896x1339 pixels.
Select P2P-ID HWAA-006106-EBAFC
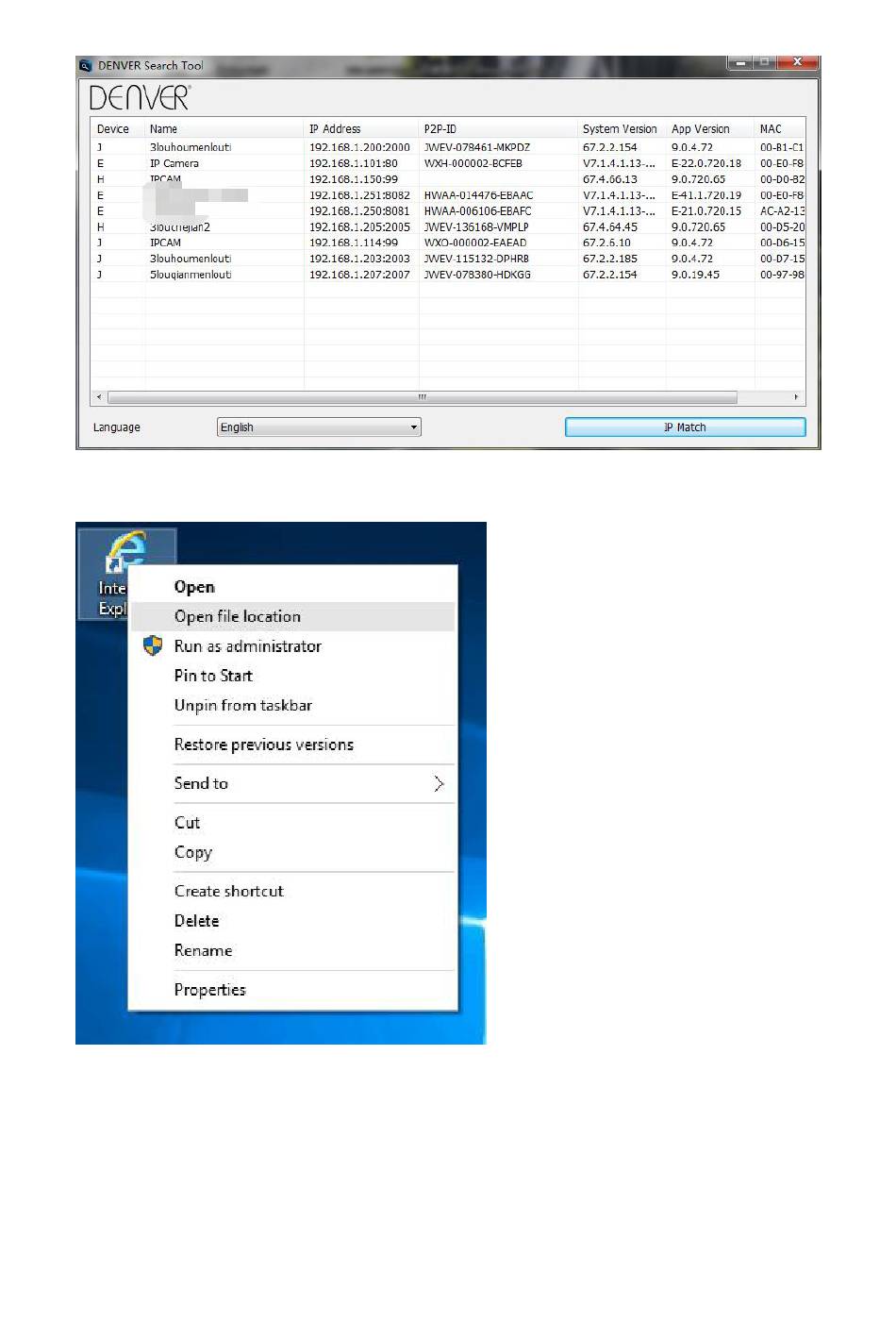478,211
